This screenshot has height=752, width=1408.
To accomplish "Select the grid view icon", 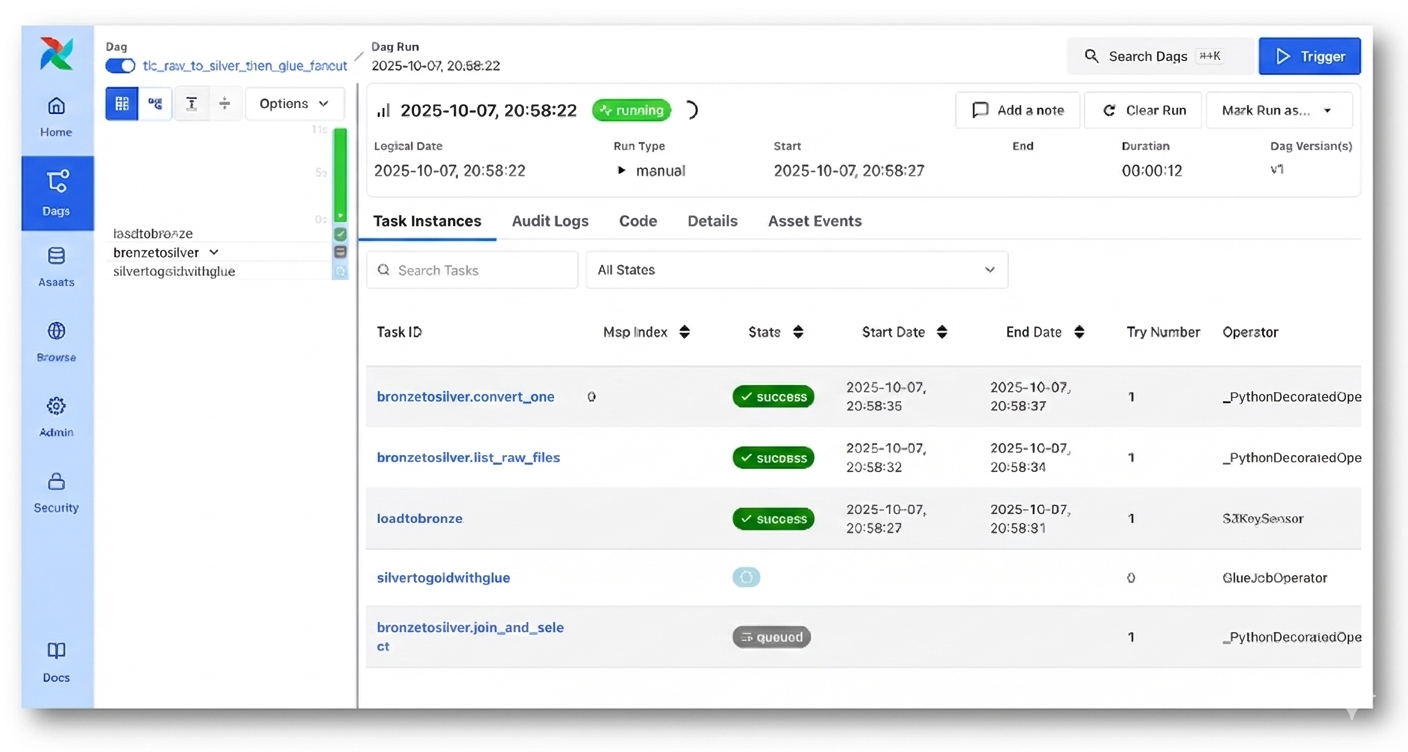I will click(122, 104).
